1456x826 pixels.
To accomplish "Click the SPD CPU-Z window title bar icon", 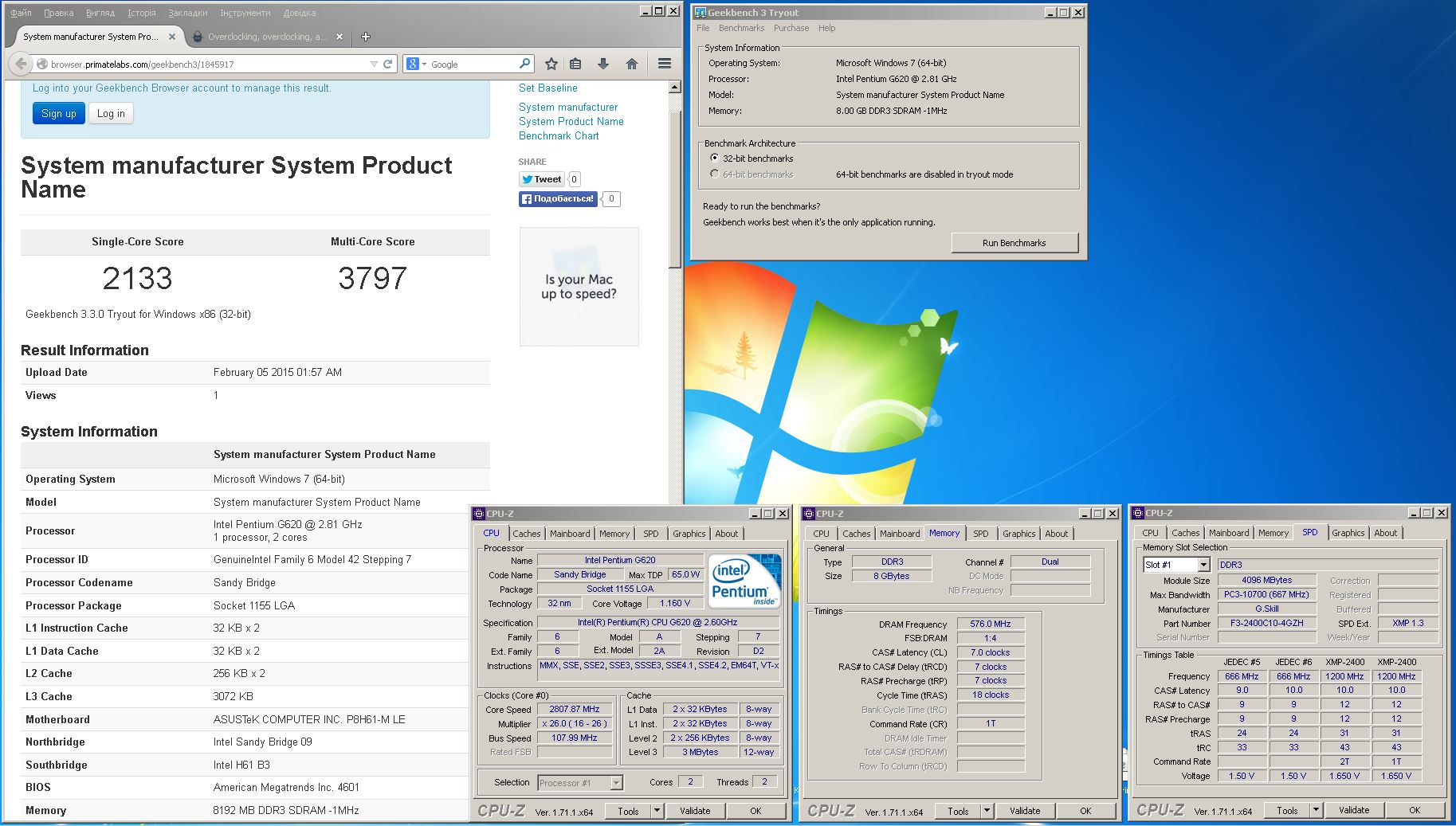I will pyautogui.click(x=1138, y=513).
